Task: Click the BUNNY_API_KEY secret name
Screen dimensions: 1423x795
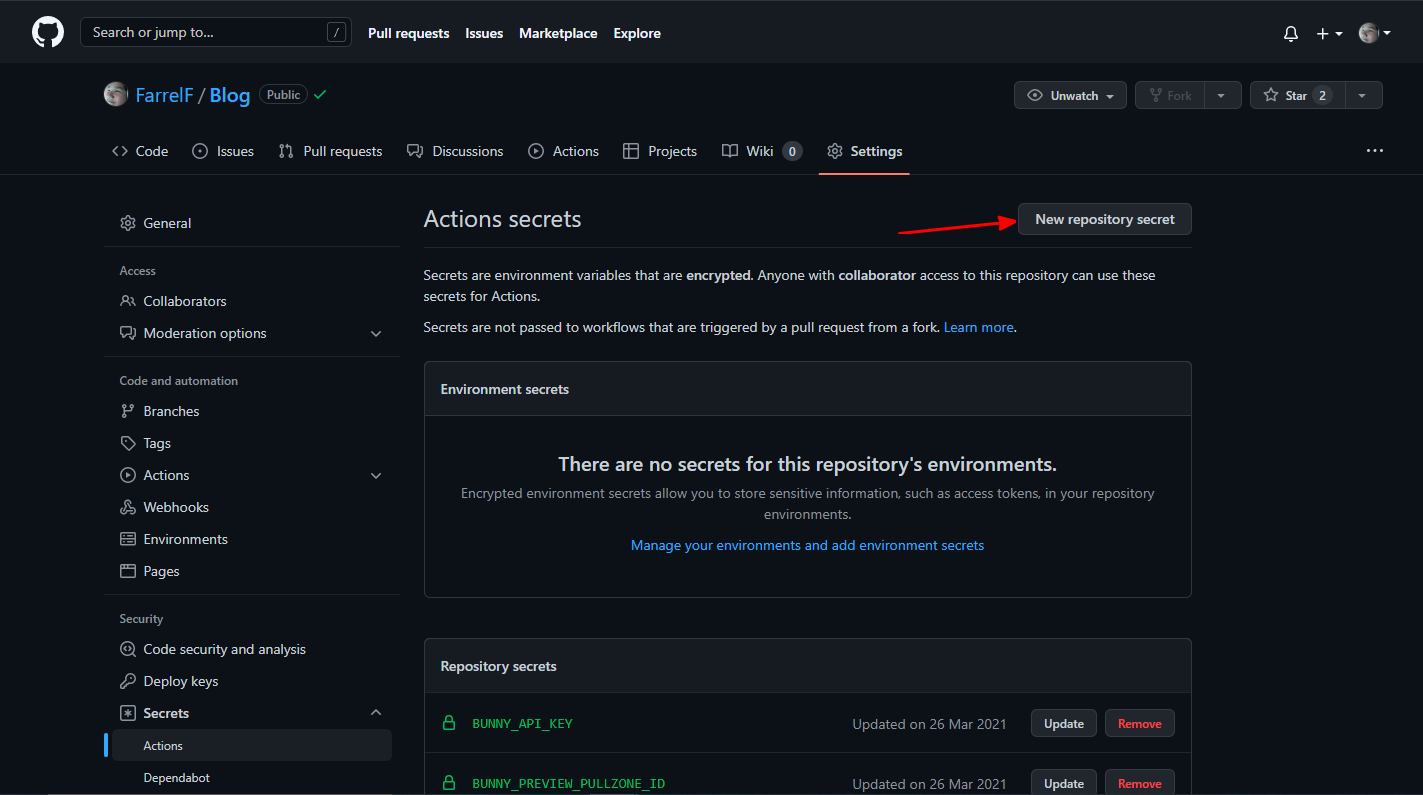Action: [x=522, y=723]
